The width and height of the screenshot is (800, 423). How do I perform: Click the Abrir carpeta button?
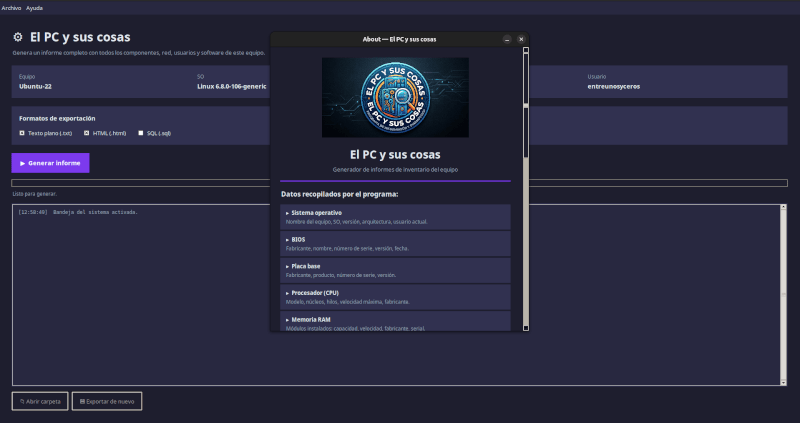(x=40, y=402)
